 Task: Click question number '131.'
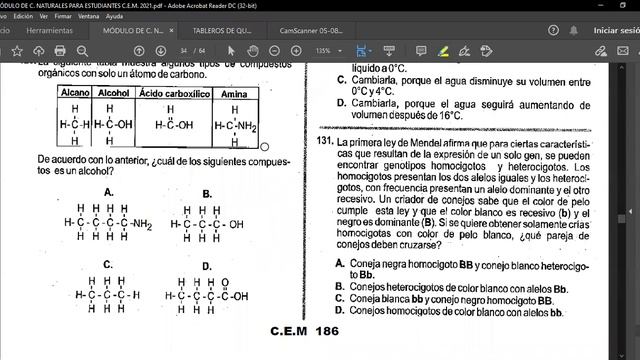point(325,141)
